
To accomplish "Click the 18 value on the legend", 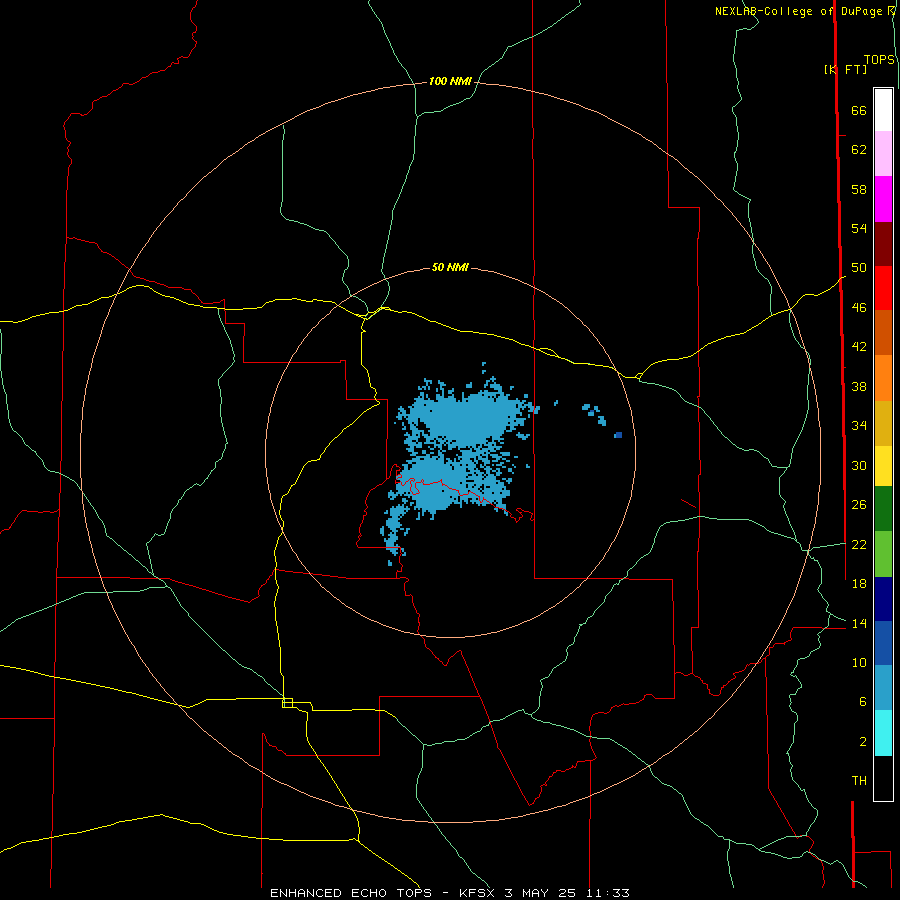I will point(859,584).
